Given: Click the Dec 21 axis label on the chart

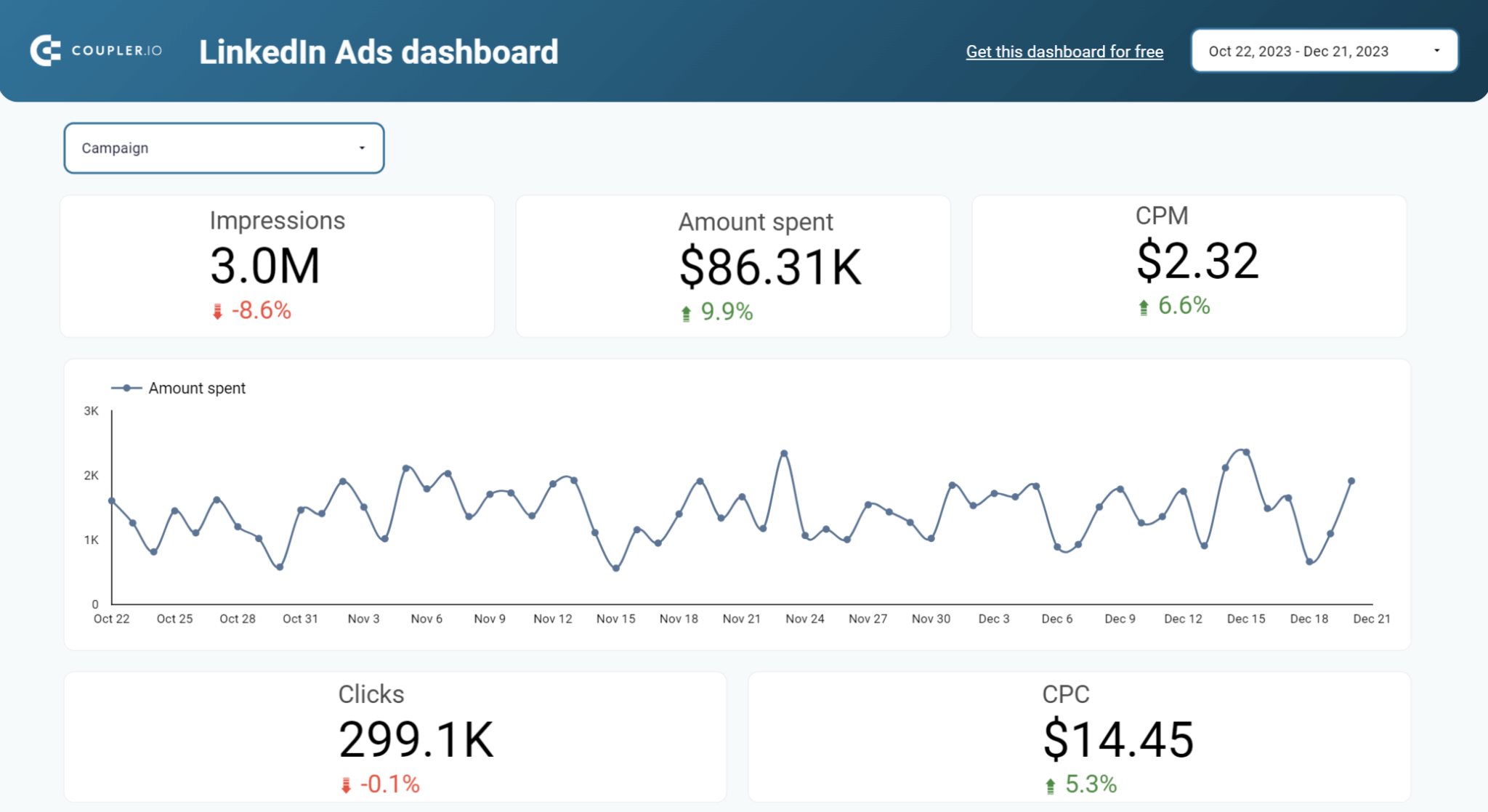Looking at the screenshot, I should pos(1372,619).
